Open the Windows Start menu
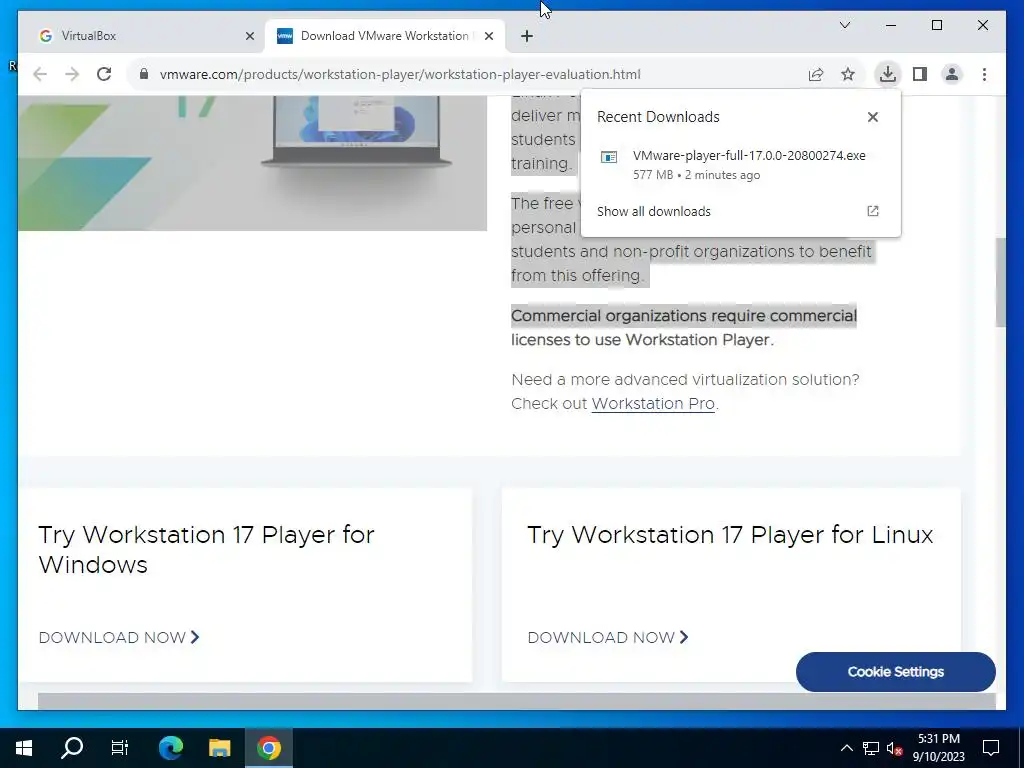 coord(24,748)
